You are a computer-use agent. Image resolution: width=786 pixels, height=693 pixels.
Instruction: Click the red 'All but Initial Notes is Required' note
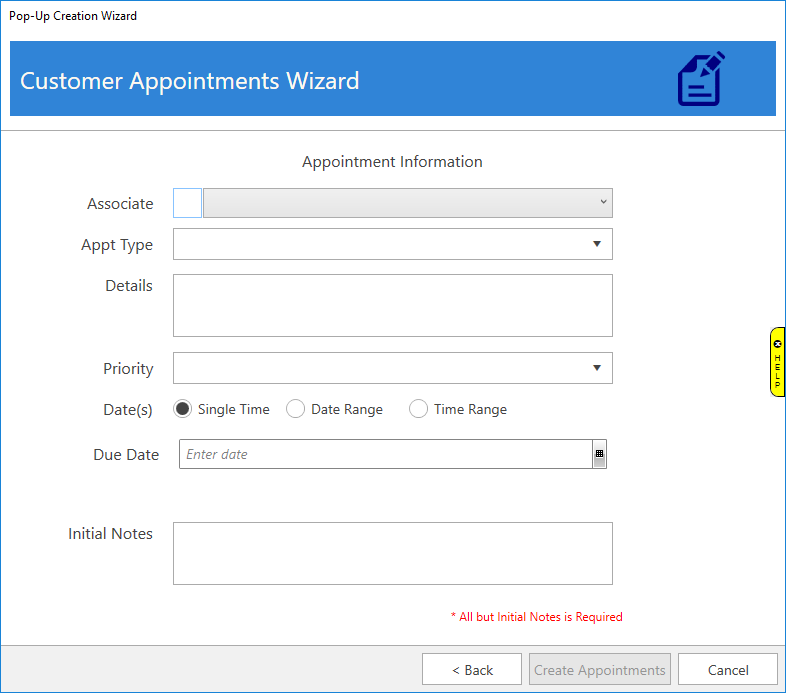click(x=536, y=617)
